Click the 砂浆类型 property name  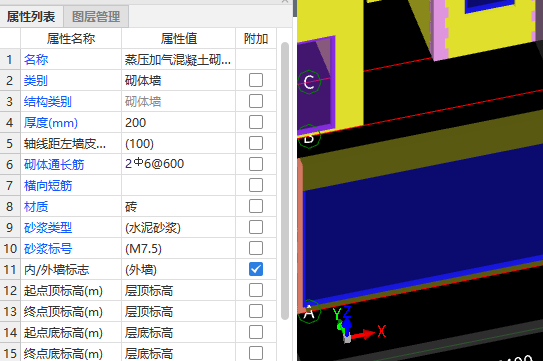click(48, 228)
